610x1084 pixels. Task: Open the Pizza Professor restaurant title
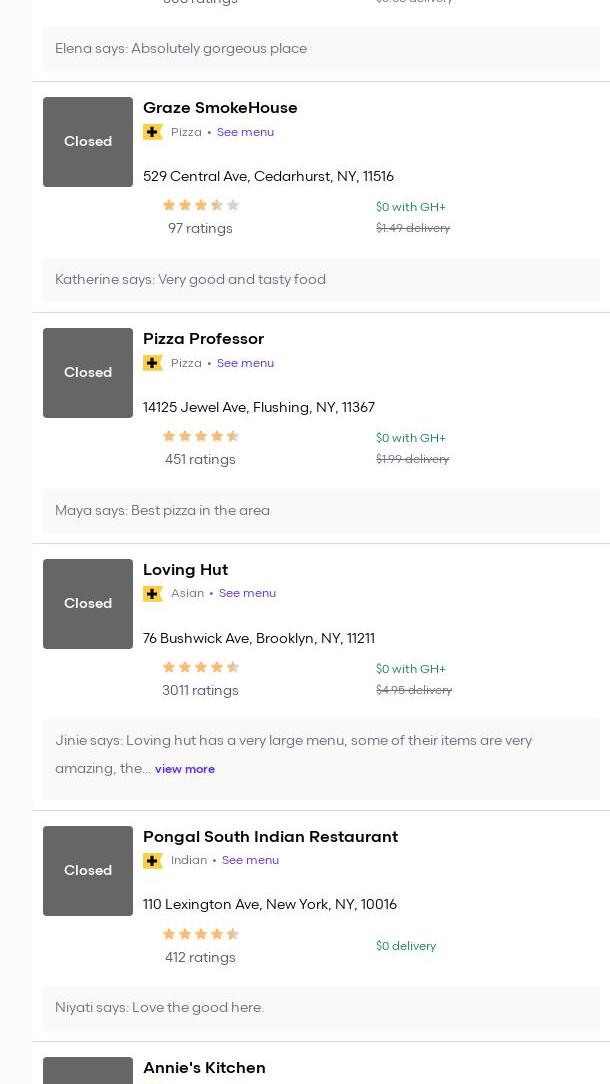point(203,339)
